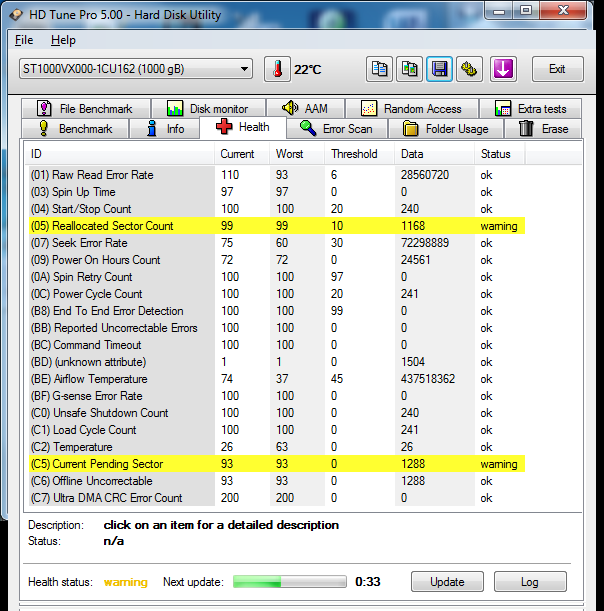Open the drive selection dropdown
The height and width of the screenshot is (611, 604).
pos(134,69)
